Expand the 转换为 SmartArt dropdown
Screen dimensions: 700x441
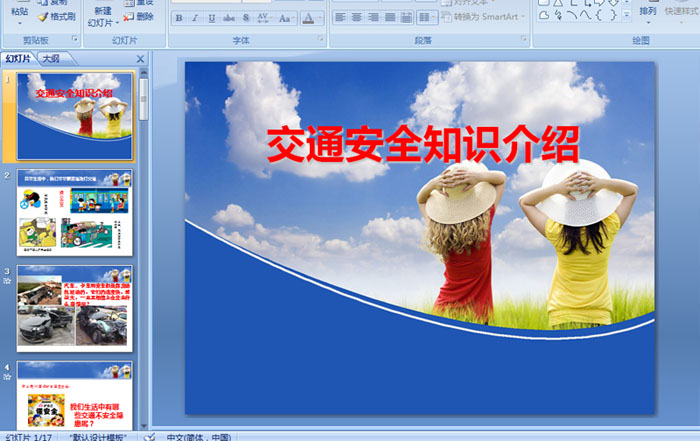[x=522, y=17]
